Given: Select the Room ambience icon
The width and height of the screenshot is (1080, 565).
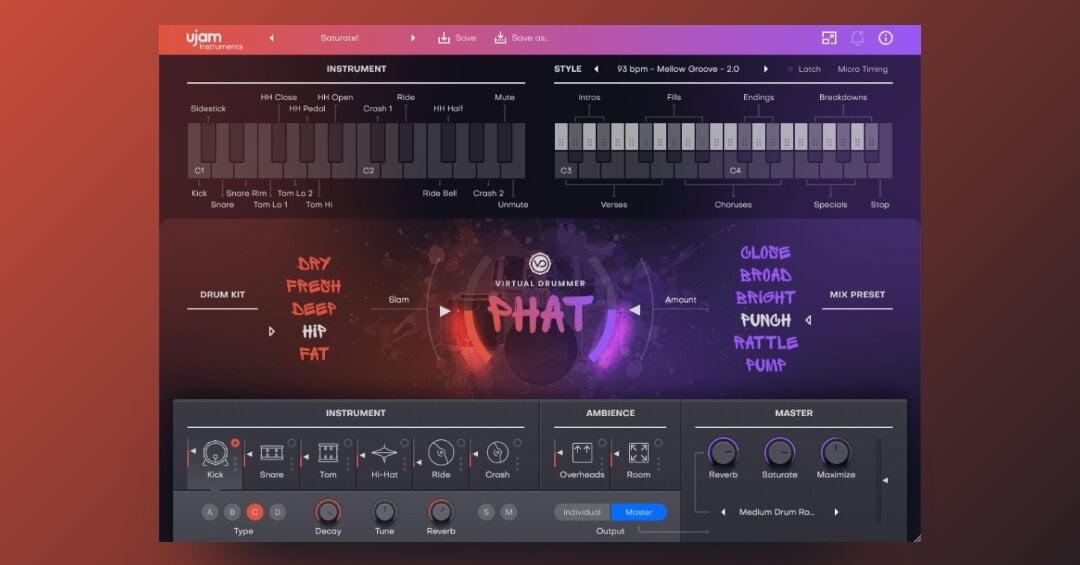Looking at the screenshot, I should click(638, 453).
